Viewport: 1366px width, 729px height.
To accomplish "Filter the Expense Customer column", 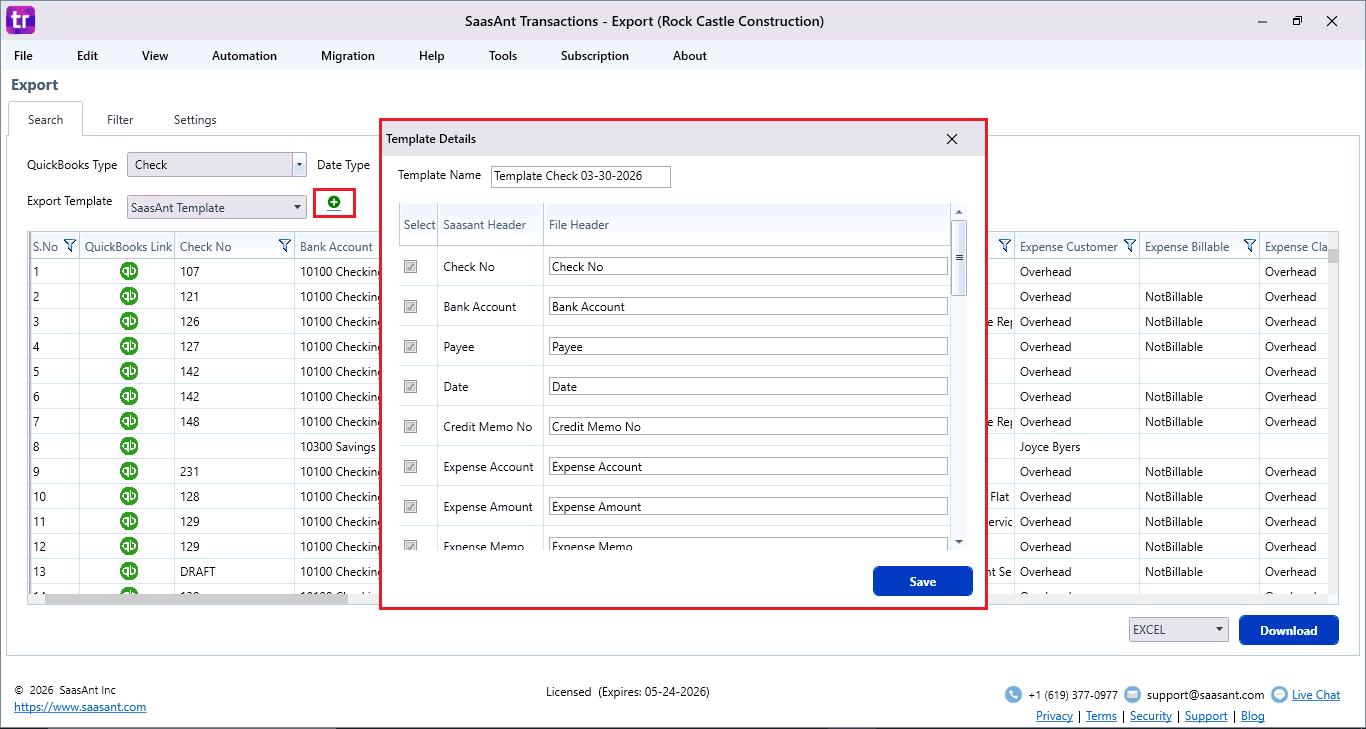I will 1129,246.
